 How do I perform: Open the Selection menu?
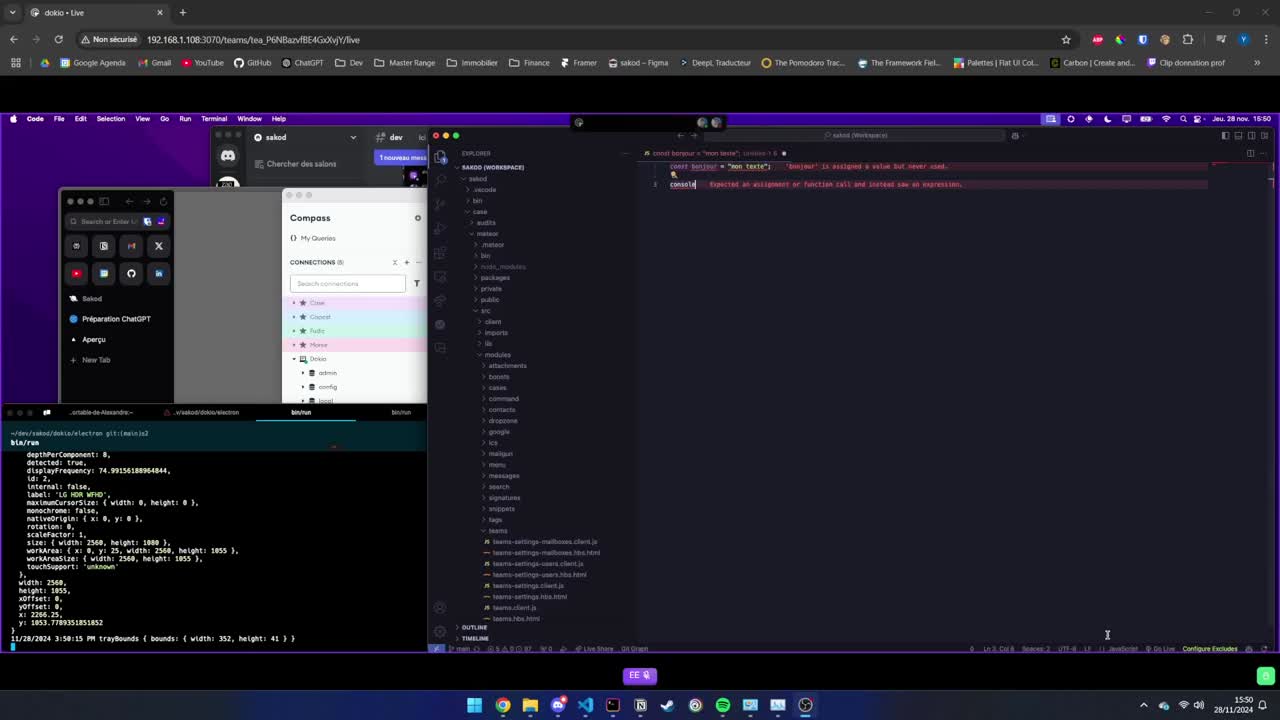click(110, 119)
